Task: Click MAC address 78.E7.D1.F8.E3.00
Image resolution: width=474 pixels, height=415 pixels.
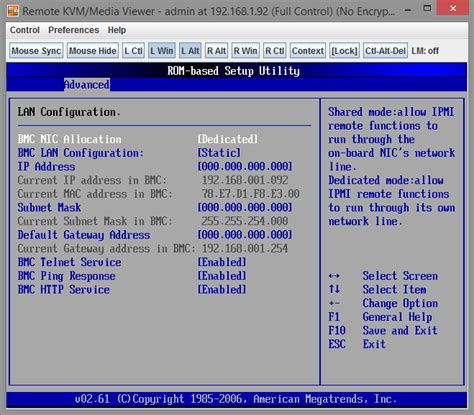Action: click(x=251, y=194)
